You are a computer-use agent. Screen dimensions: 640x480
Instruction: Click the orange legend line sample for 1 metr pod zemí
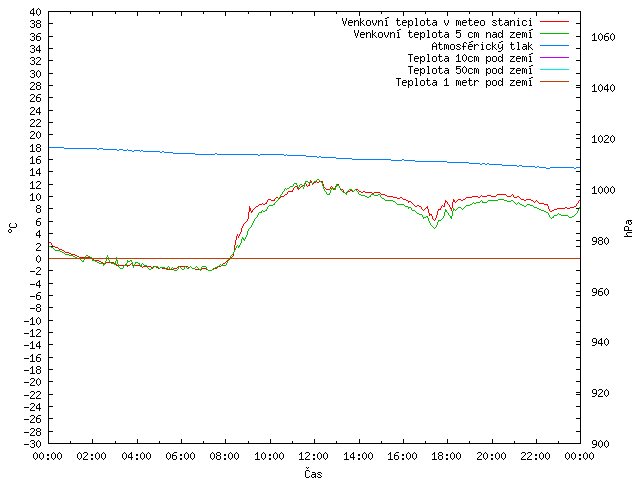click(554, 82)
